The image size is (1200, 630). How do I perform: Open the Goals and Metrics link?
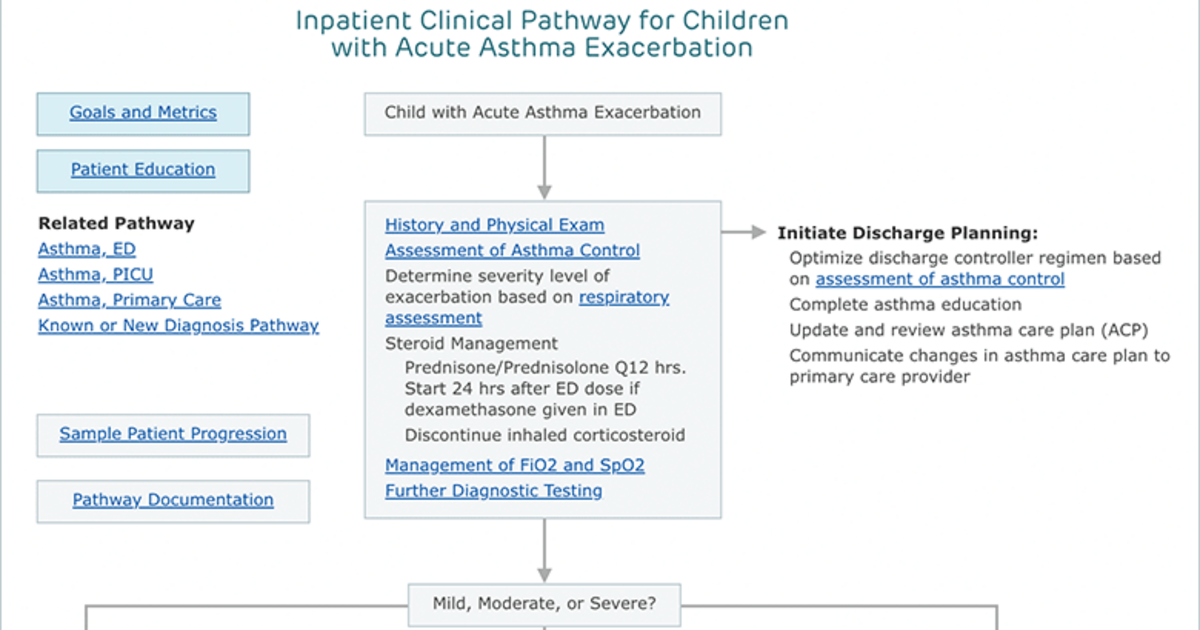coord(143,113)
